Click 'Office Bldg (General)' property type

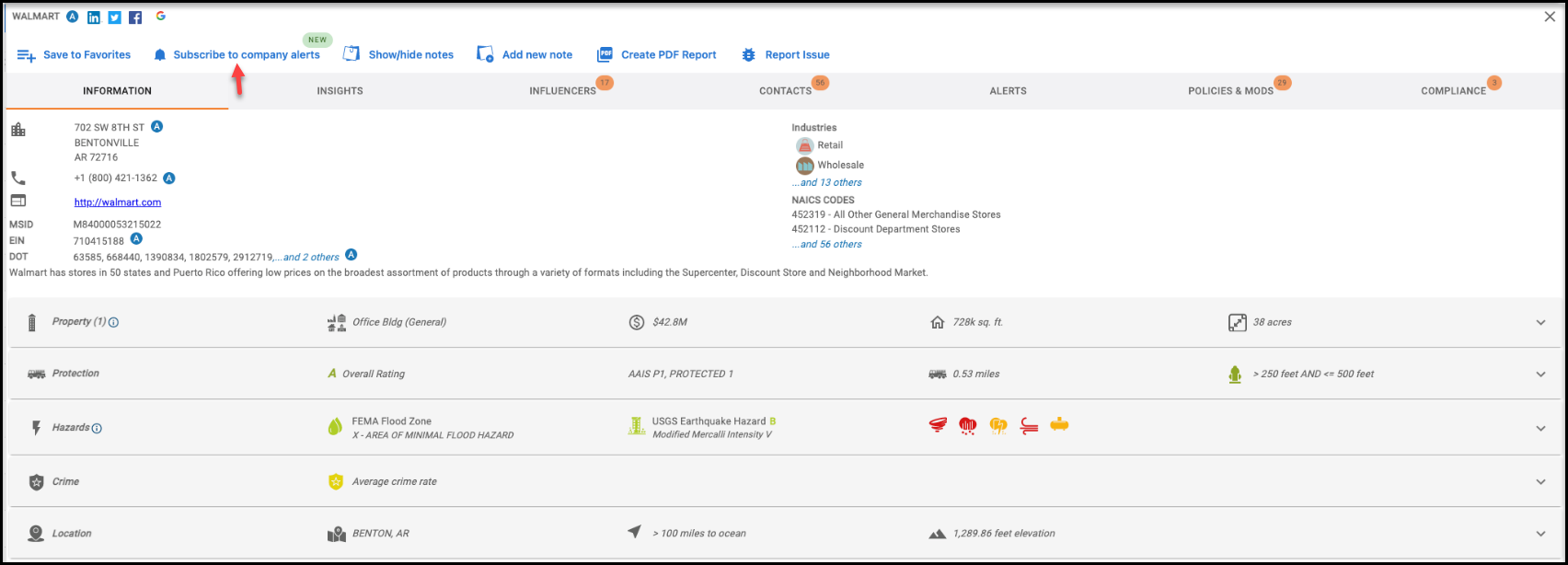399,322
